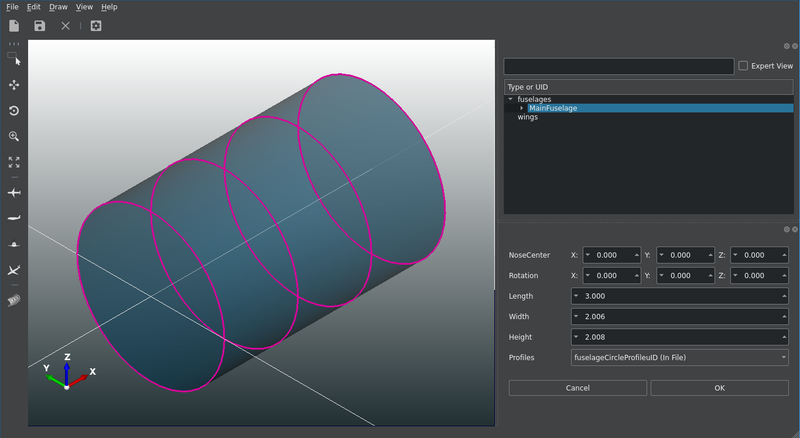Switch to the airplane top view icon
Viewport: 800px width, 438px height.
14,192
